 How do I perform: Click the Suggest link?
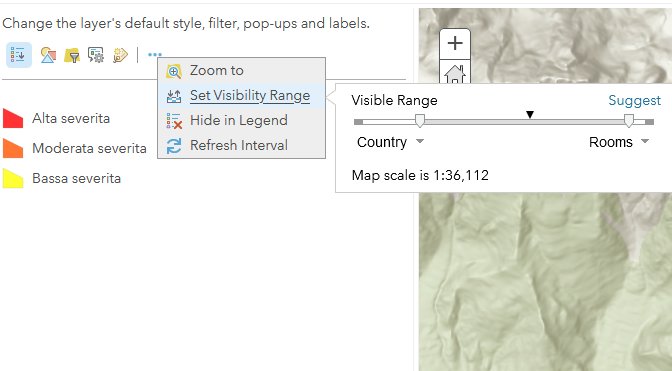coord(634,100)
